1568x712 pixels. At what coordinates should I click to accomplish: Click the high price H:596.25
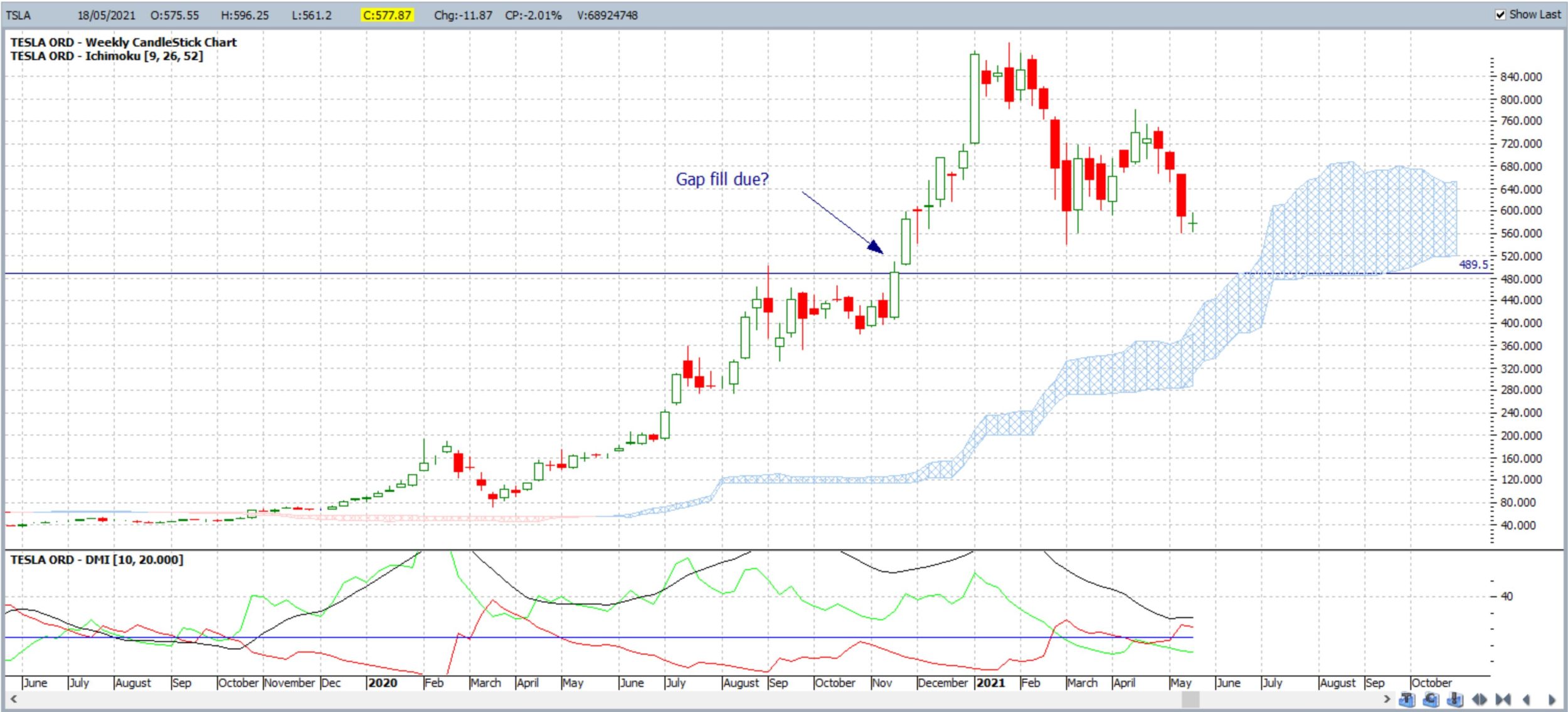[x=245, y=15]
